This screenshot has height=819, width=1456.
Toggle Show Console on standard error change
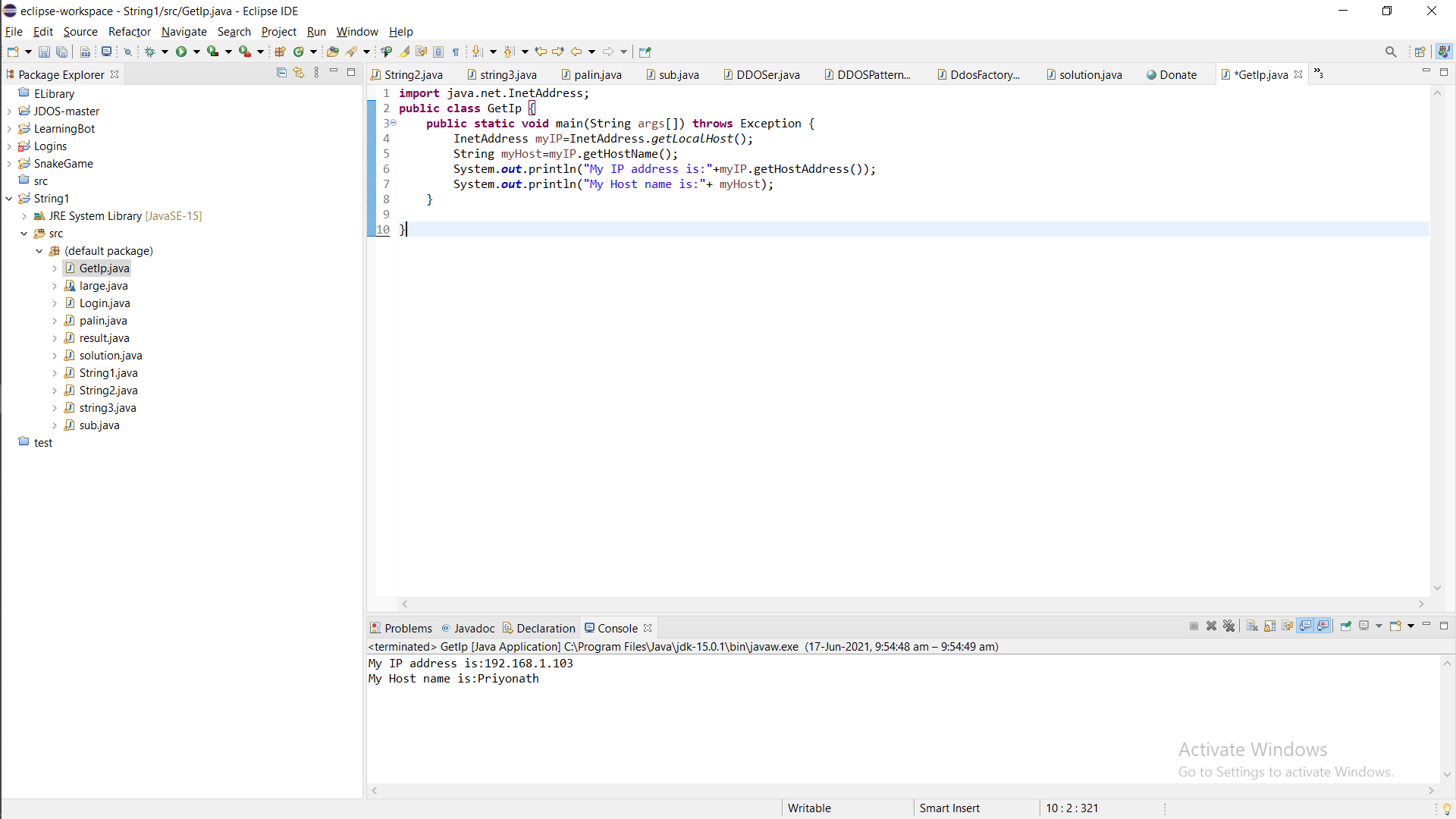coord(1323,626)
